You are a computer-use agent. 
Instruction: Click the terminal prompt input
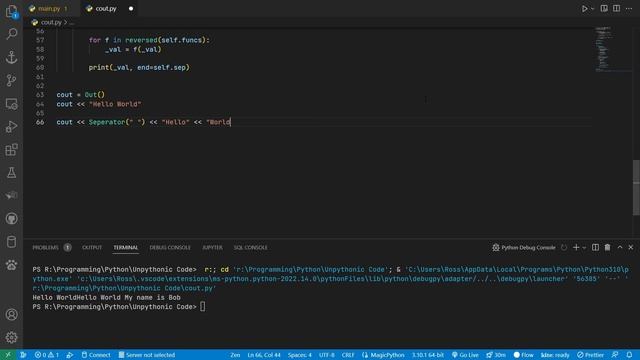click(202, 307)
